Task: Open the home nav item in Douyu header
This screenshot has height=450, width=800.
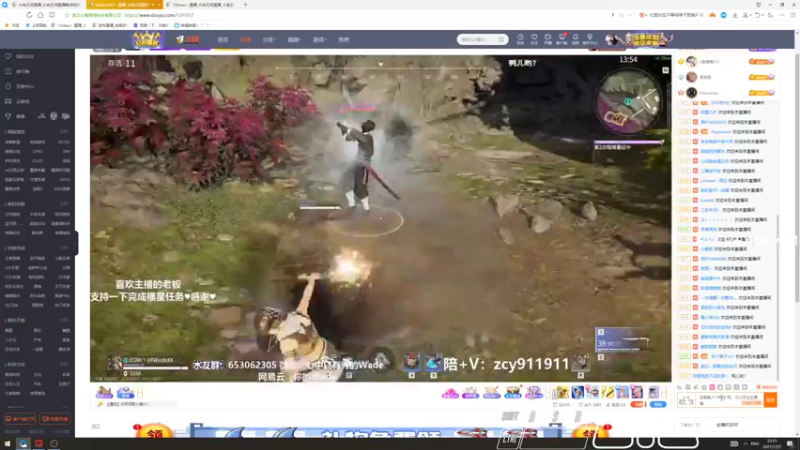Action: [x=222, y=39]
